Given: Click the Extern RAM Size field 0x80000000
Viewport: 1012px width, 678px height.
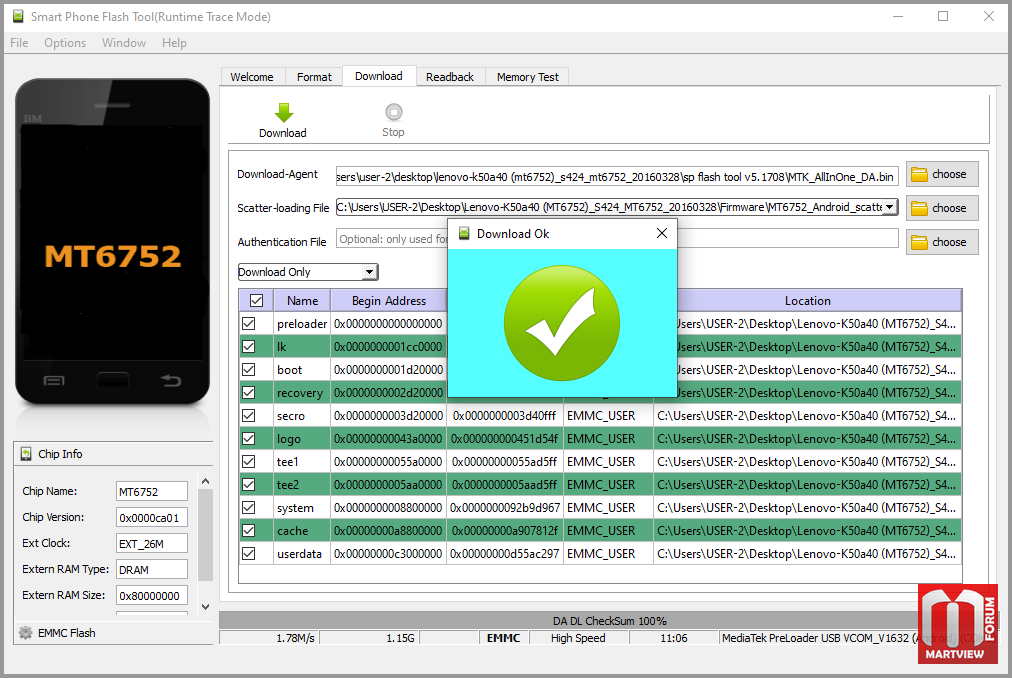Looking at the screenshot, I should 152,595.
